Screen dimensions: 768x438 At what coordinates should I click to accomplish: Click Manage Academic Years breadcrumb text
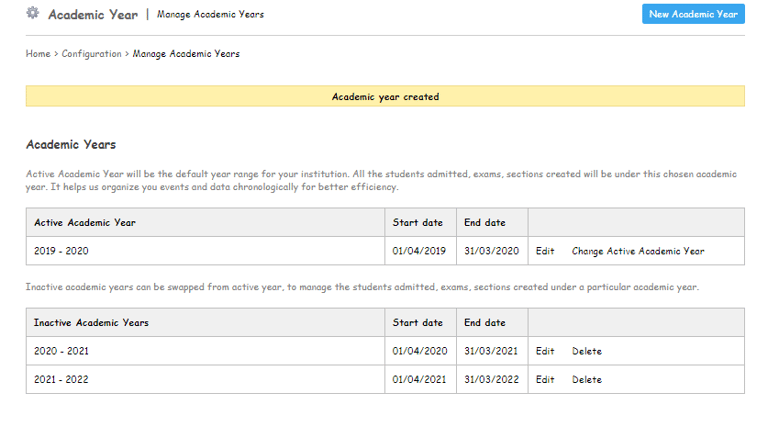coord(189,53)
